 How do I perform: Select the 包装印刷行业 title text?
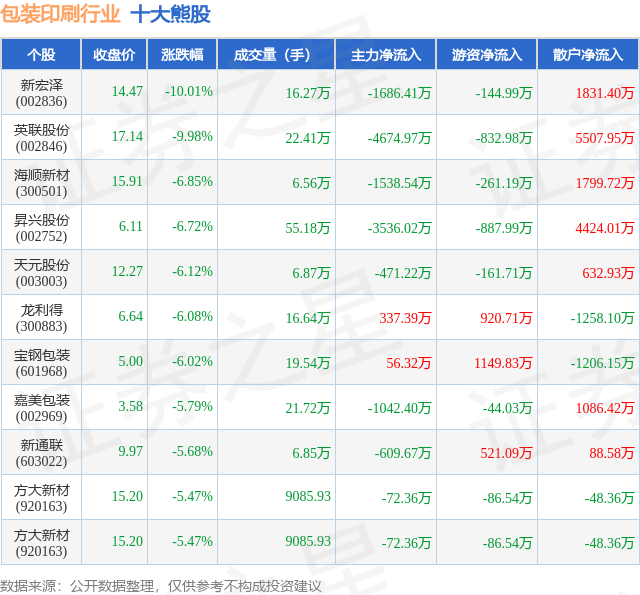pyautogui.click(x=60, y=14)
